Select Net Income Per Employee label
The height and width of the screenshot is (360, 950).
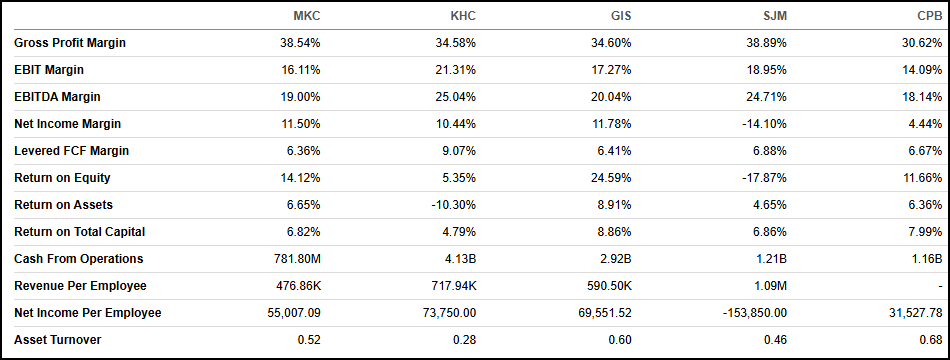(x=88, y=313)
